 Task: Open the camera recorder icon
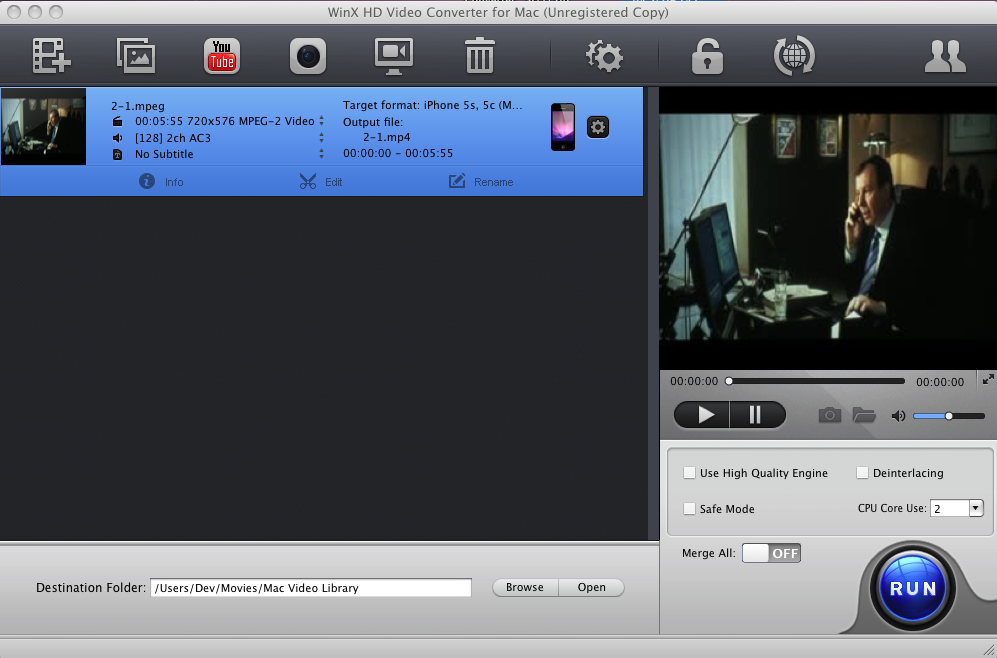[308, 56]
